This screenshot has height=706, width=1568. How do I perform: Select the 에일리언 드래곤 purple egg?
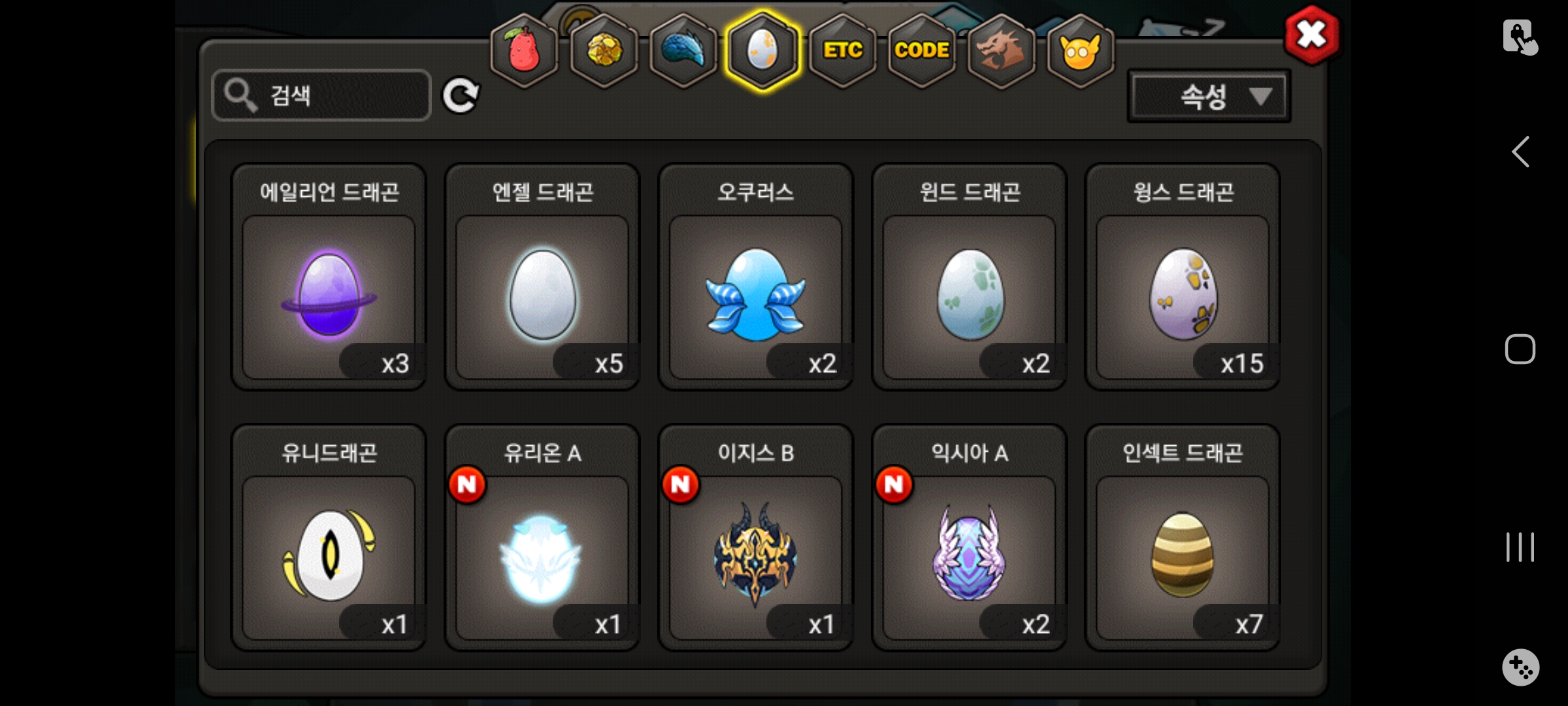click(x=329, y=277)
